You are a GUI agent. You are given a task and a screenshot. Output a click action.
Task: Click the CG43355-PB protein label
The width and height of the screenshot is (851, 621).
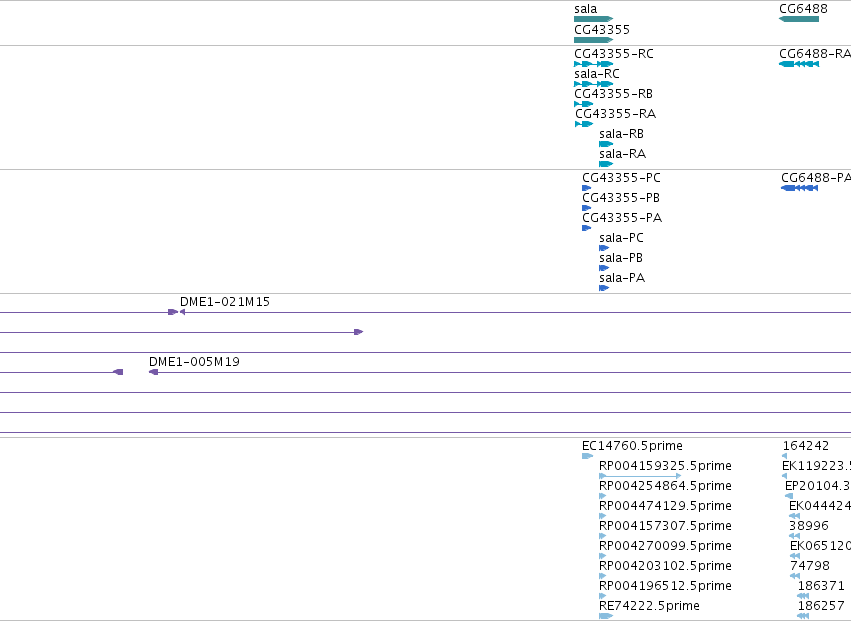(x=621, y=198)
